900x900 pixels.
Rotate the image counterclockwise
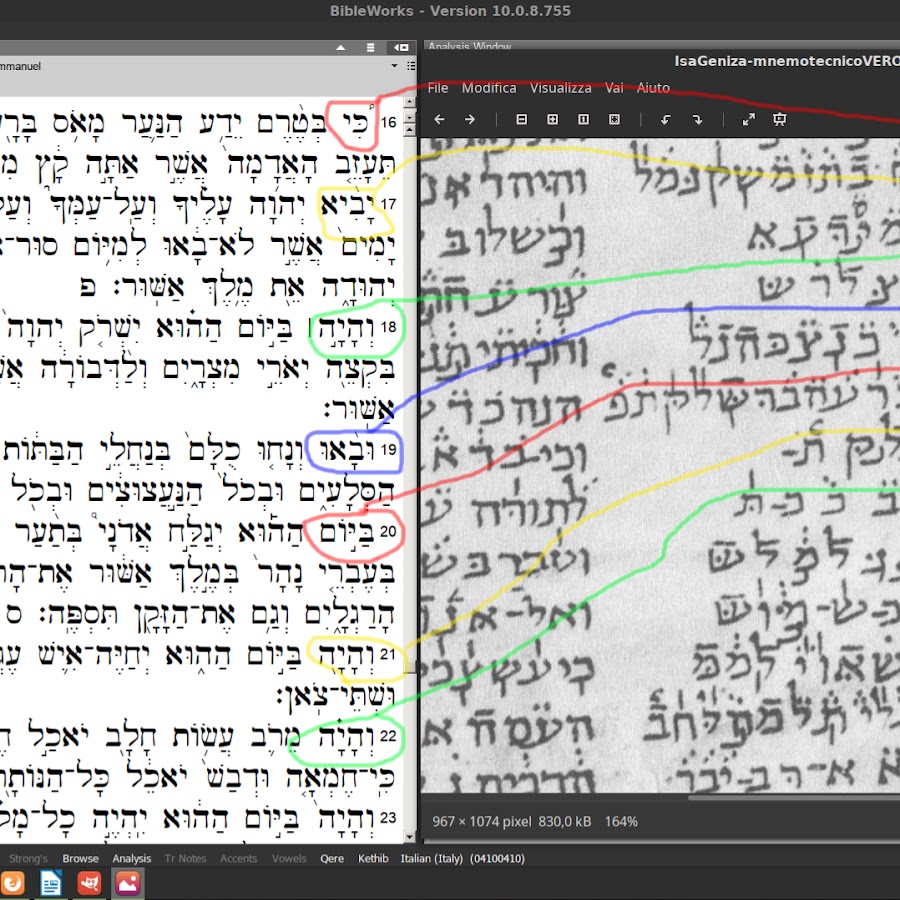(x=666, y=120)
